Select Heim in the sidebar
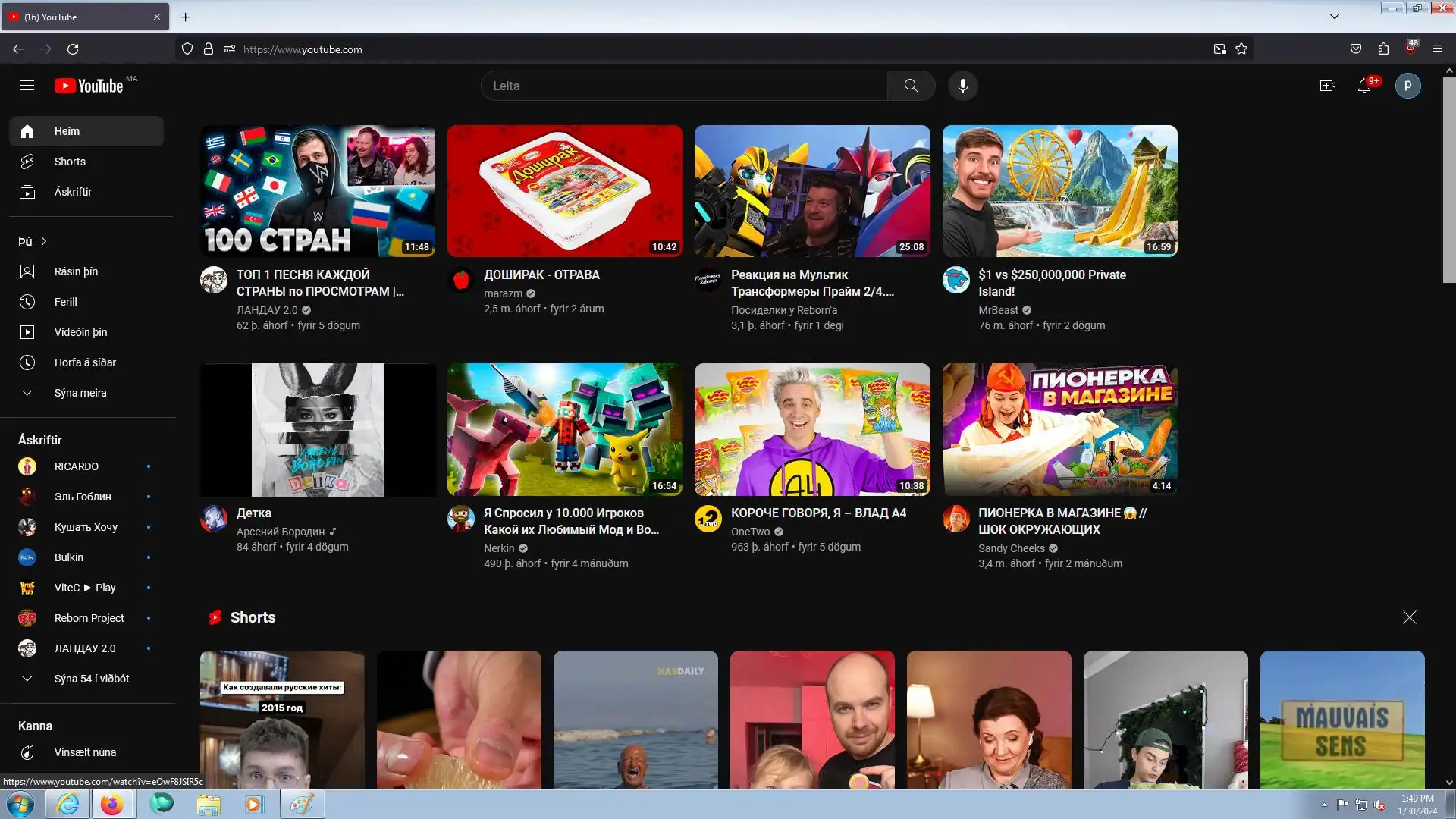 (67, 131)
